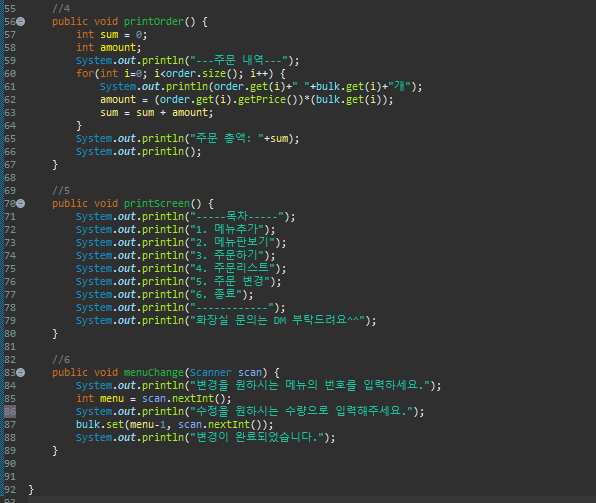This screenshot has height=503, width=596.
Task: Click the empty println() on line 66
Action: coord(139,151)
